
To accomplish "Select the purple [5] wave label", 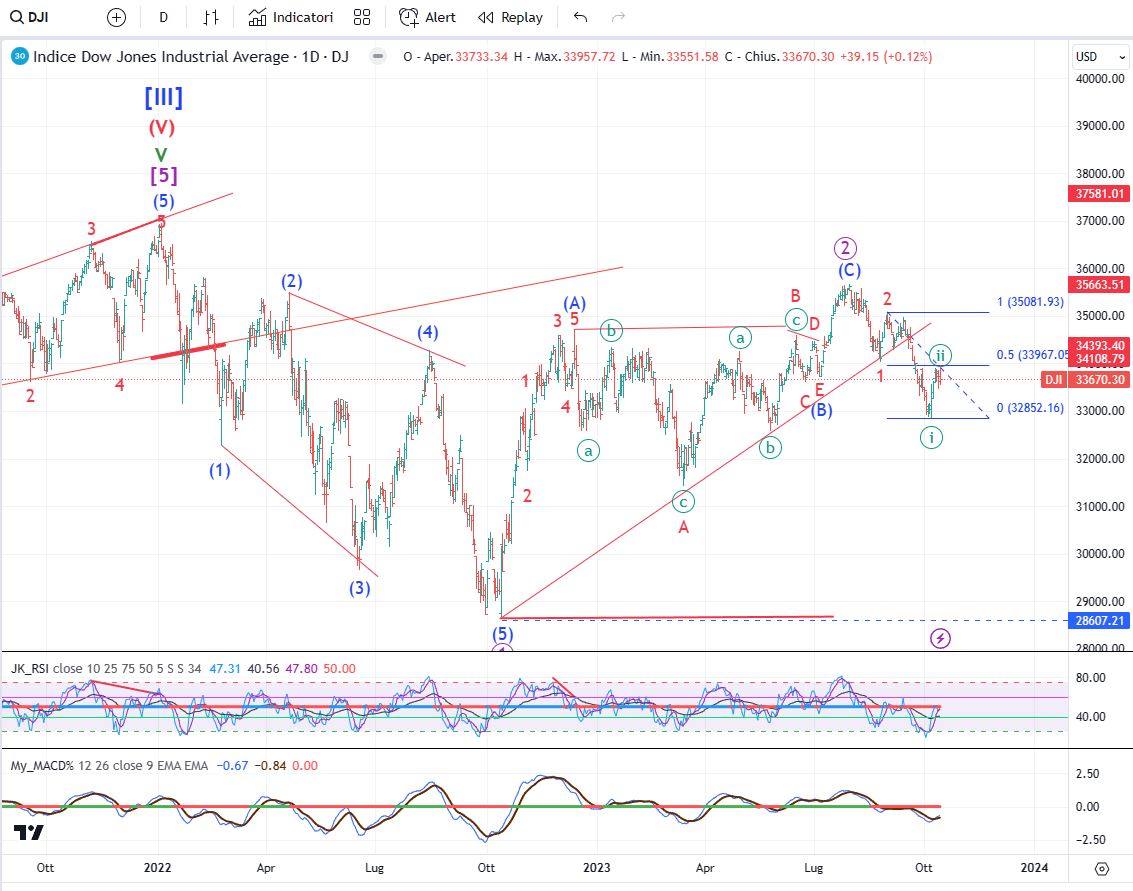I will [163, 175].
